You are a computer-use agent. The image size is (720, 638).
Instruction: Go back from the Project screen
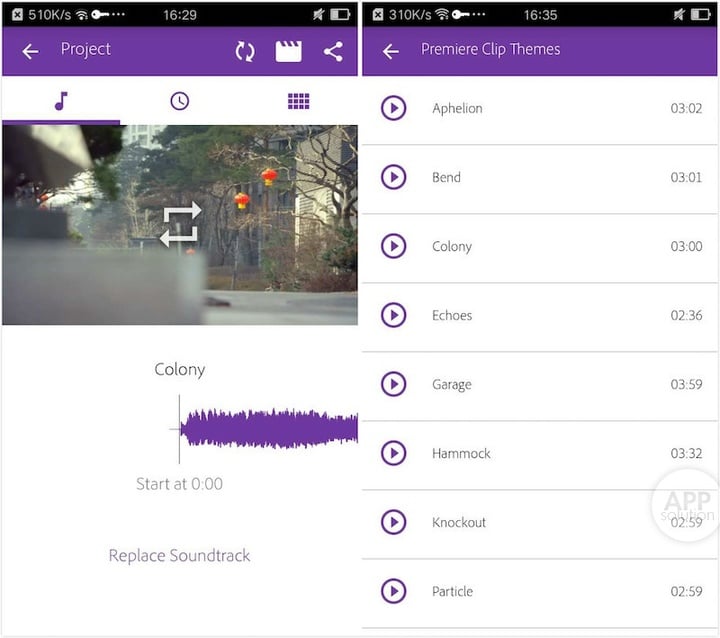pyautogui.click(x=30, y=51)
